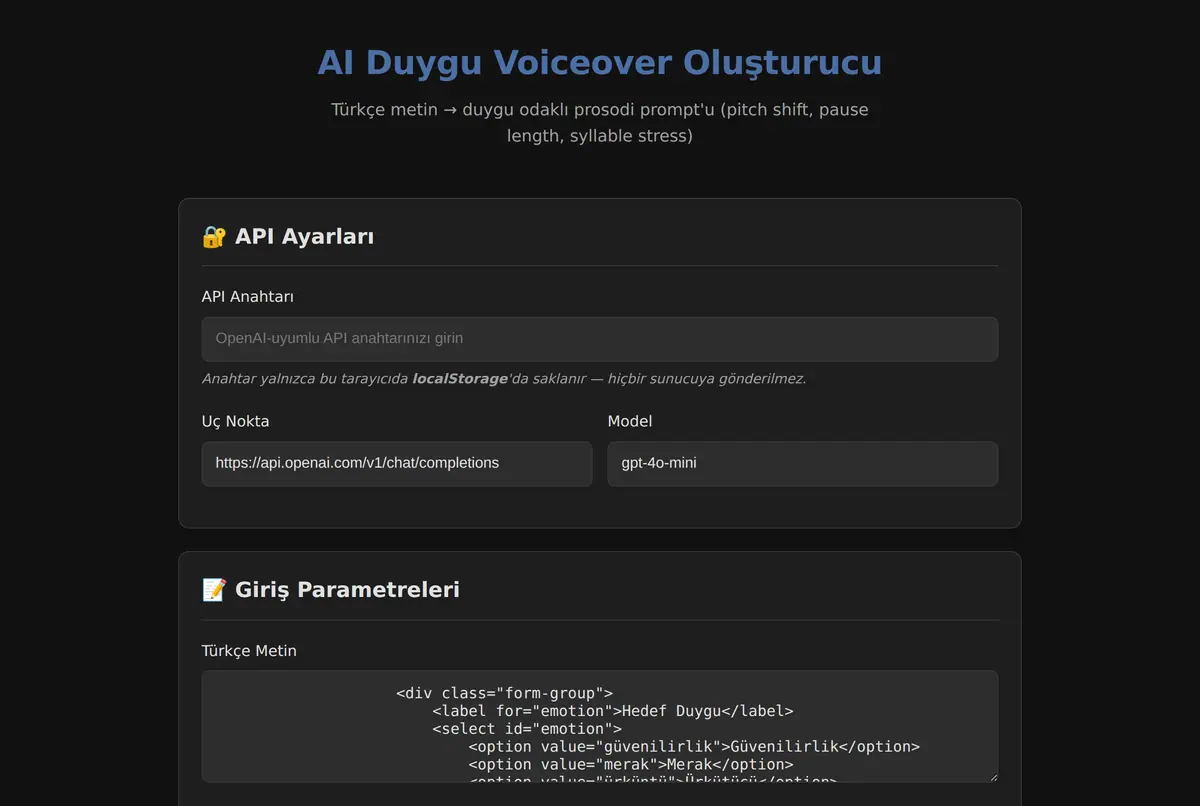Click the API Anahtarı label
This screenshot has height=806, width=1200.
(x=248, y=297)
